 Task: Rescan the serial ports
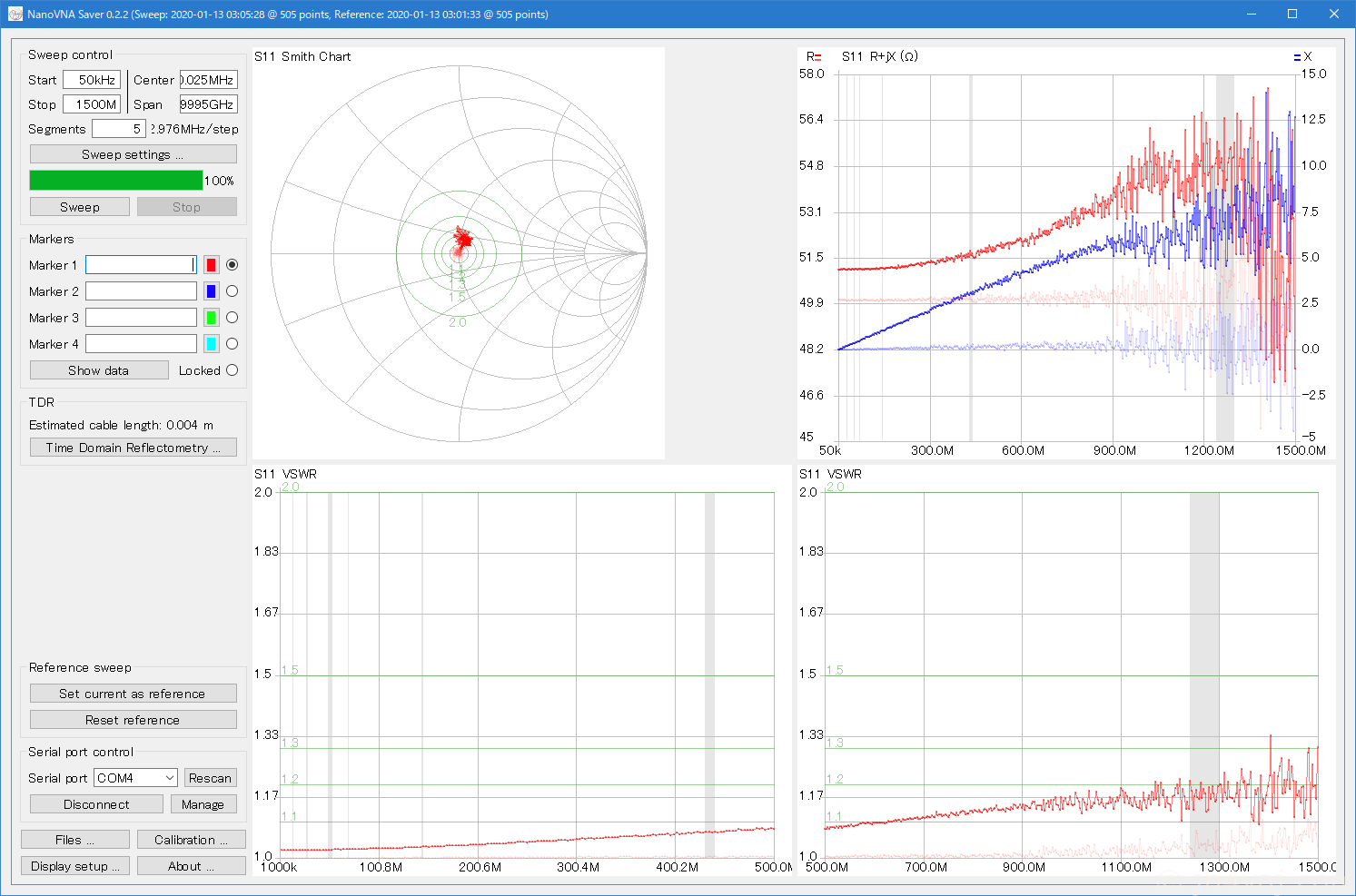211,778
